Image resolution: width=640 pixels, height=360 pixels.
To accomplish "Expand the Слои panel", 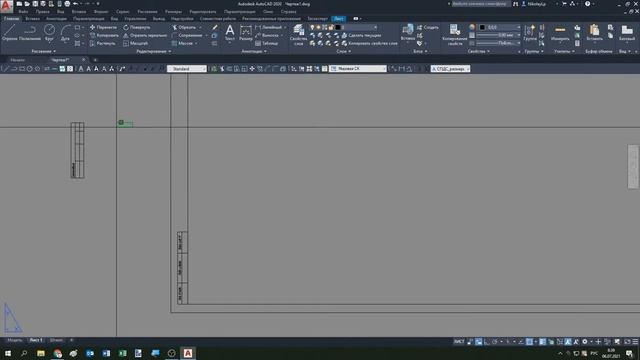I will [x=343, y=51].
